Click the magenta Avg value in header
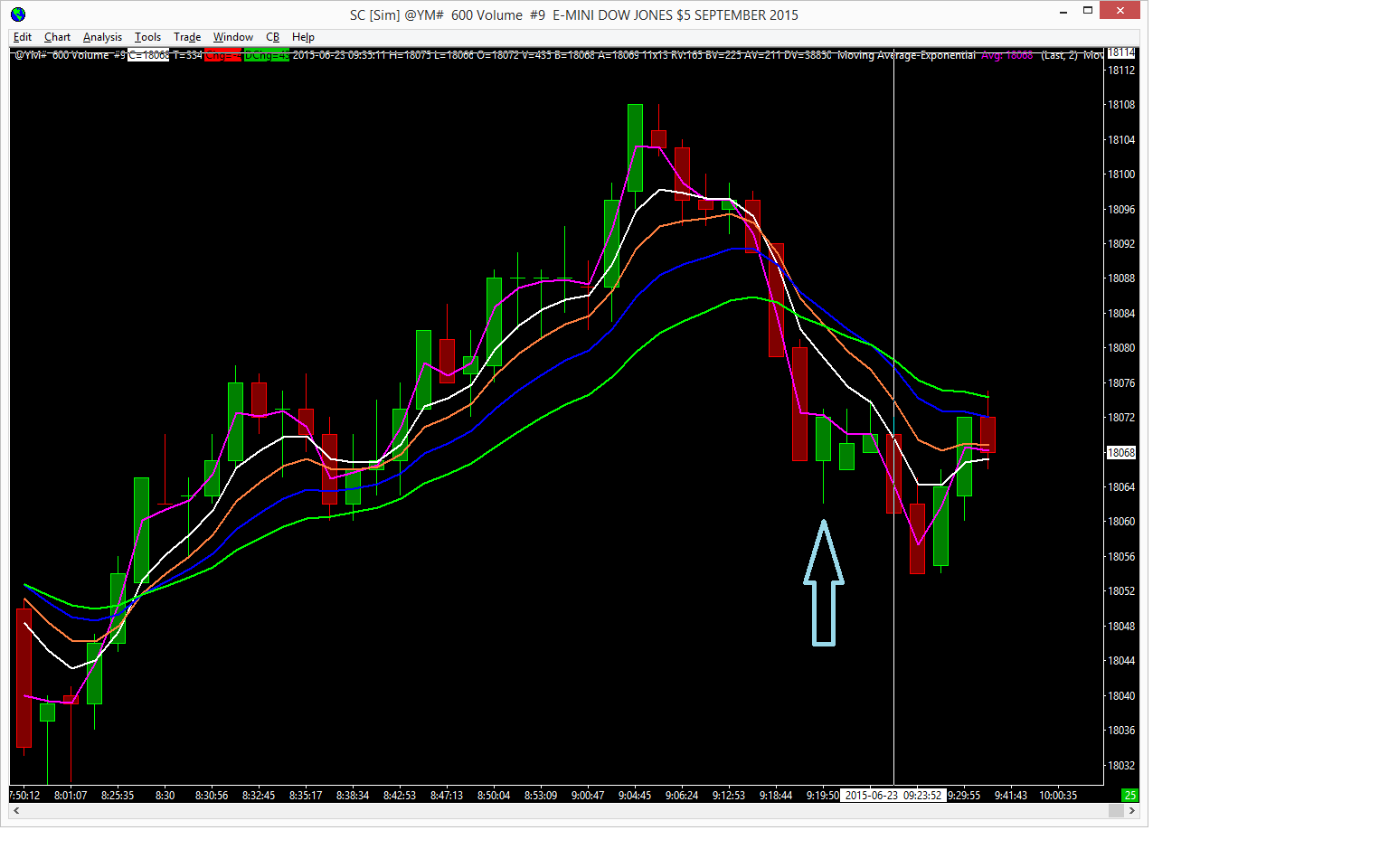This screenshot has width=1389, height=868. 1006,56
